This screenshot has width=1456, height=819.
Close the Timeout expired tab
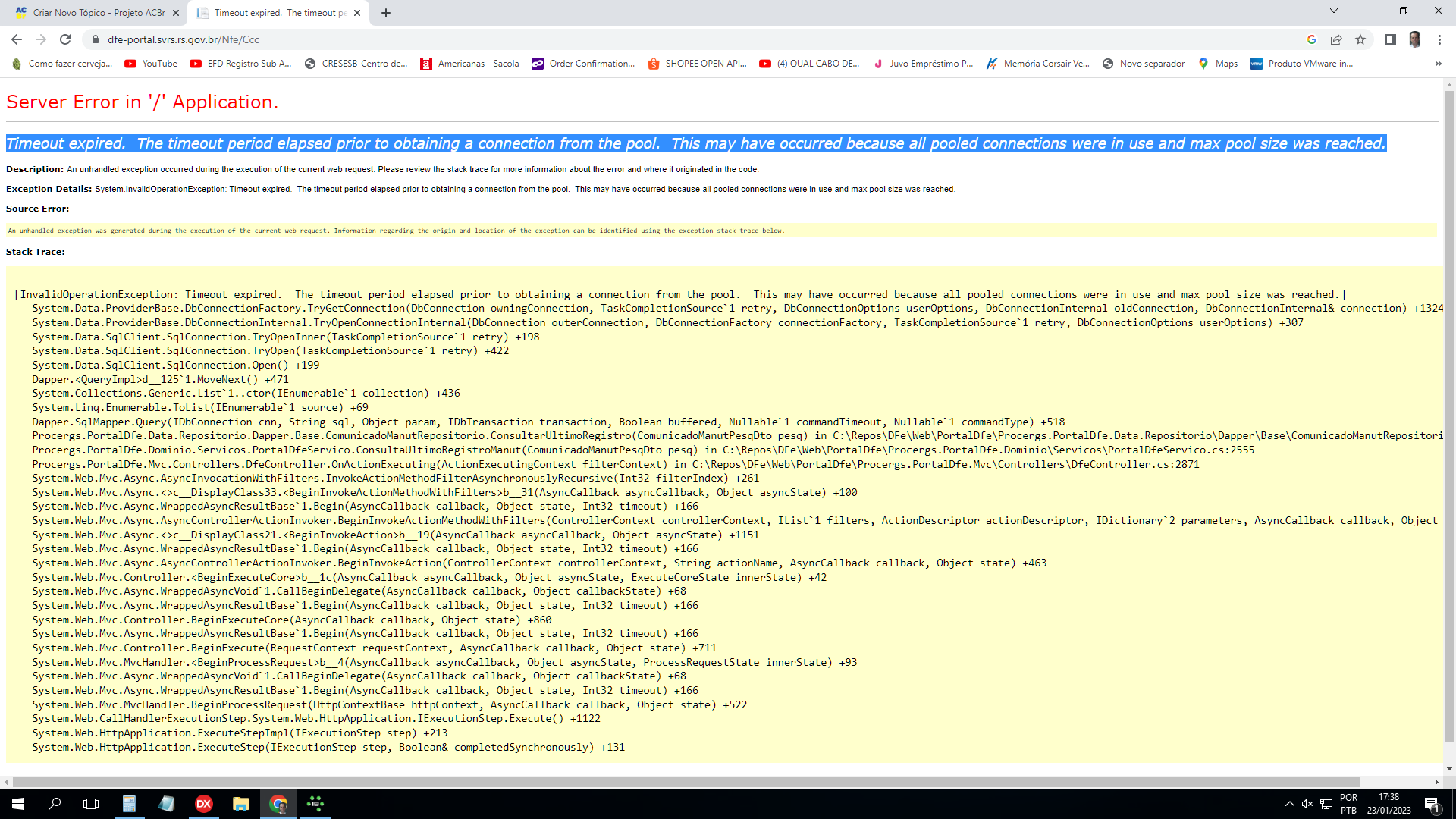358,13
